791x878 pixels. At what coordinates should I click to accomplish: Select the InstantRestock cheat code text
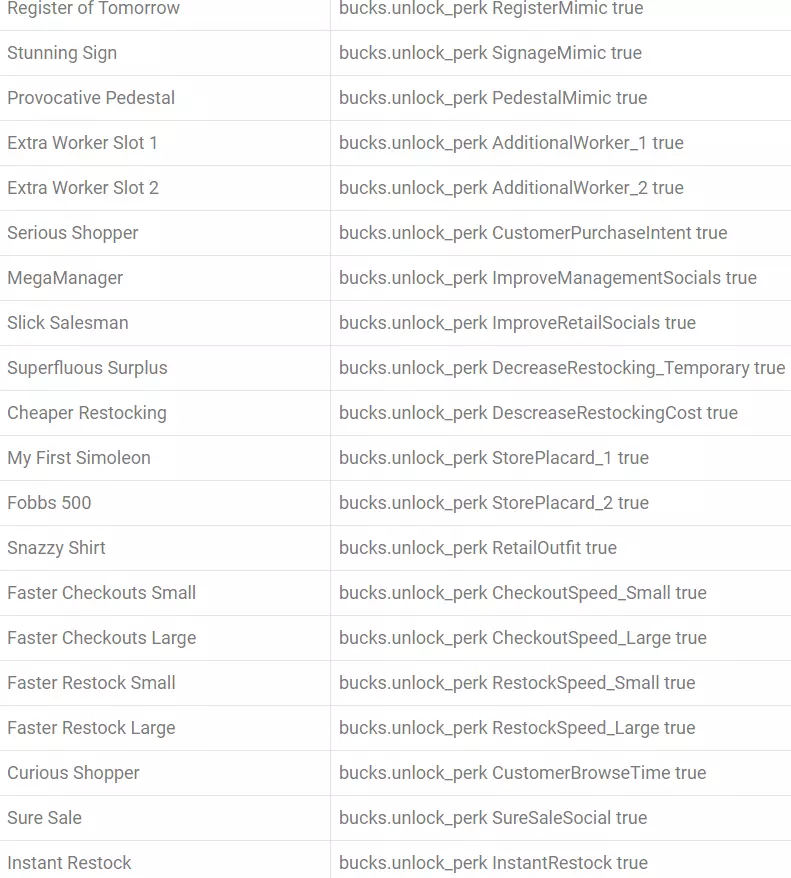pos(493,863)
